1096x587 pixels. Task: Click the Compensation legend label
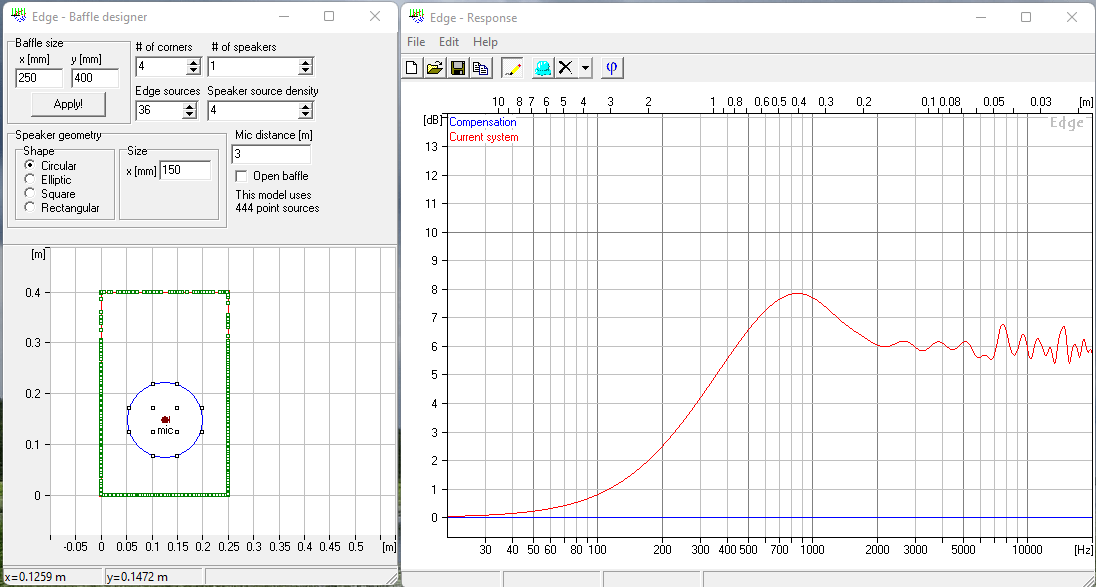(x=482, y=122)
